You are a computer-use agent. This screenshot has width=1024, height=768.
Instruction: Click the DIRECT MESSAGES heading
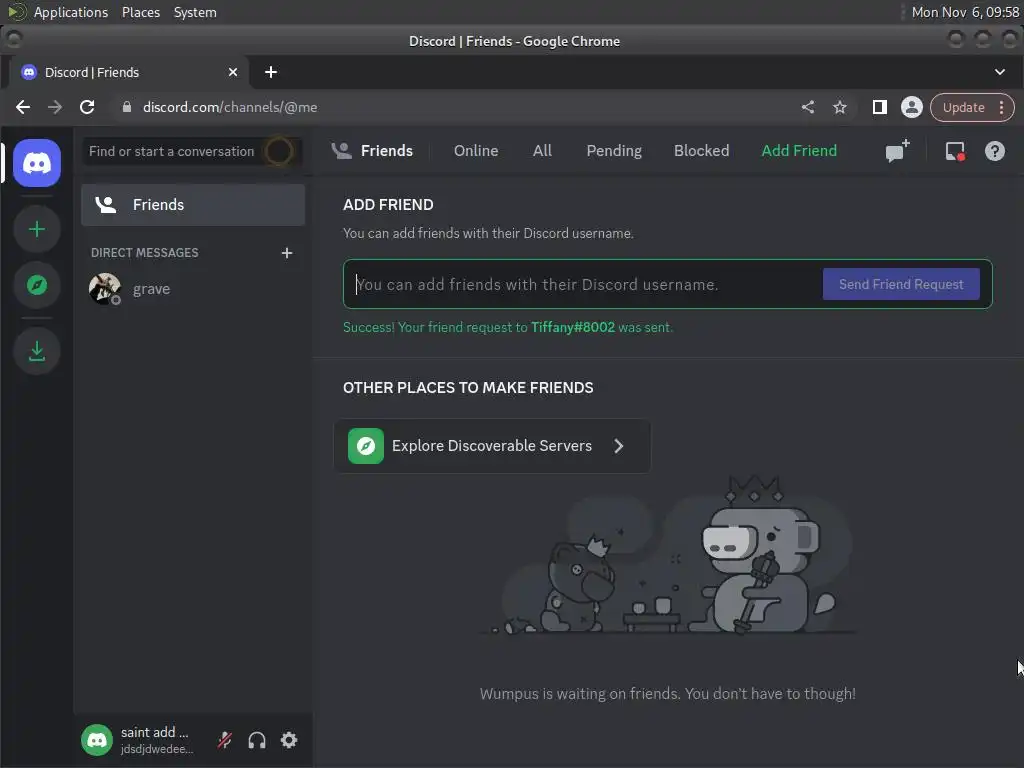pos(144,253)
